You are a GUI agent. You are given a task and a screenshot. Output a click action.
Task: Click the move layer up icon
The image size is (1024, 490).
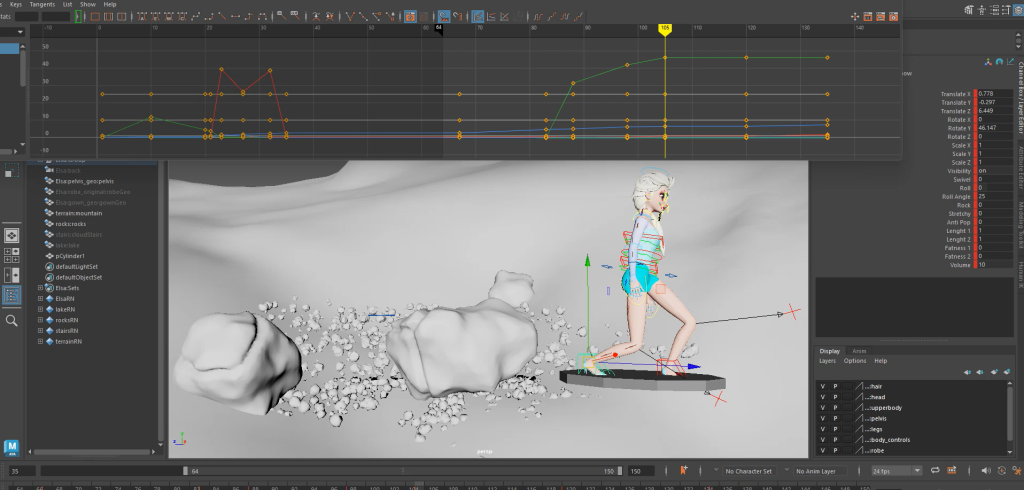coord(967,372)
